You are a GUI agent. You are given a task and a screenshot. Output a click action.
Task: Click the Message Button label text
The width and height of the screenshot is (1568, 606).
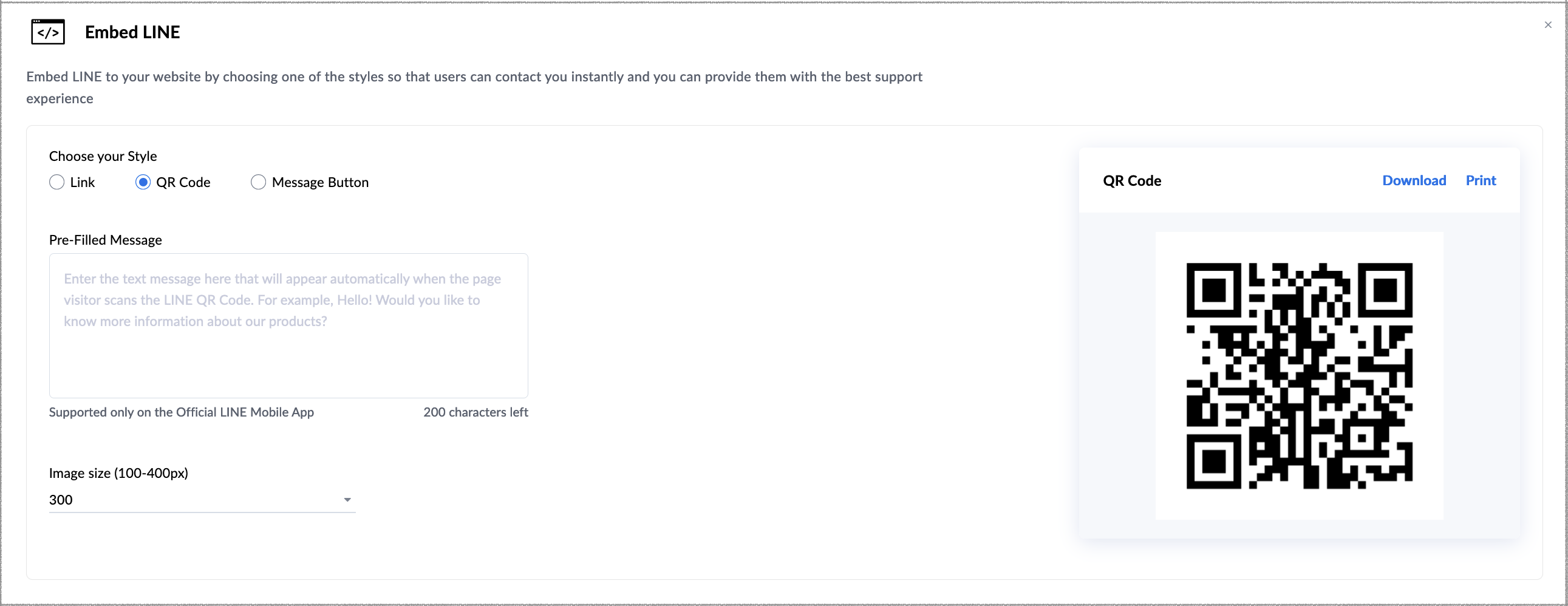pos(320,183)
